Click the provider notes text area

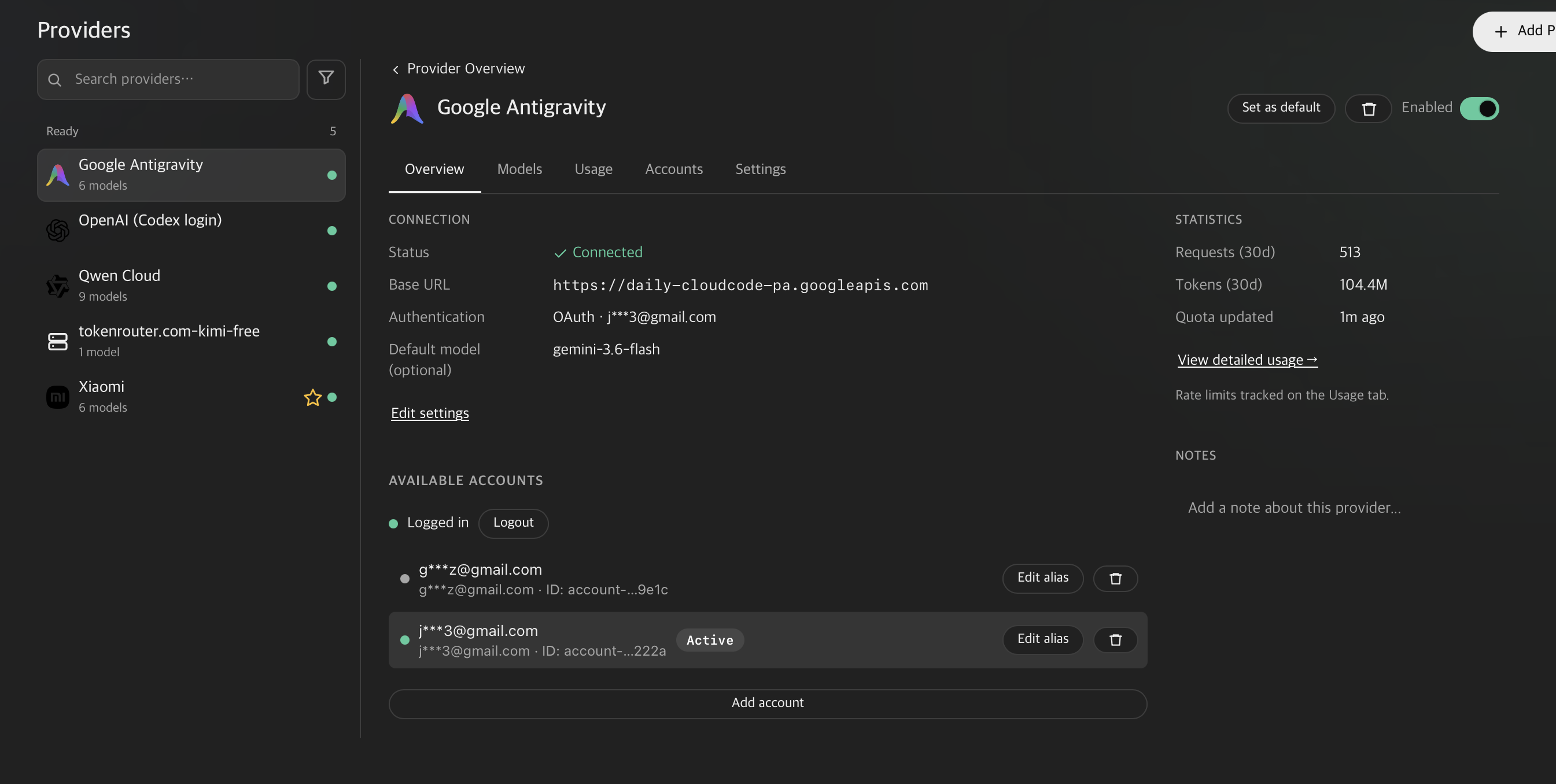1336,508
